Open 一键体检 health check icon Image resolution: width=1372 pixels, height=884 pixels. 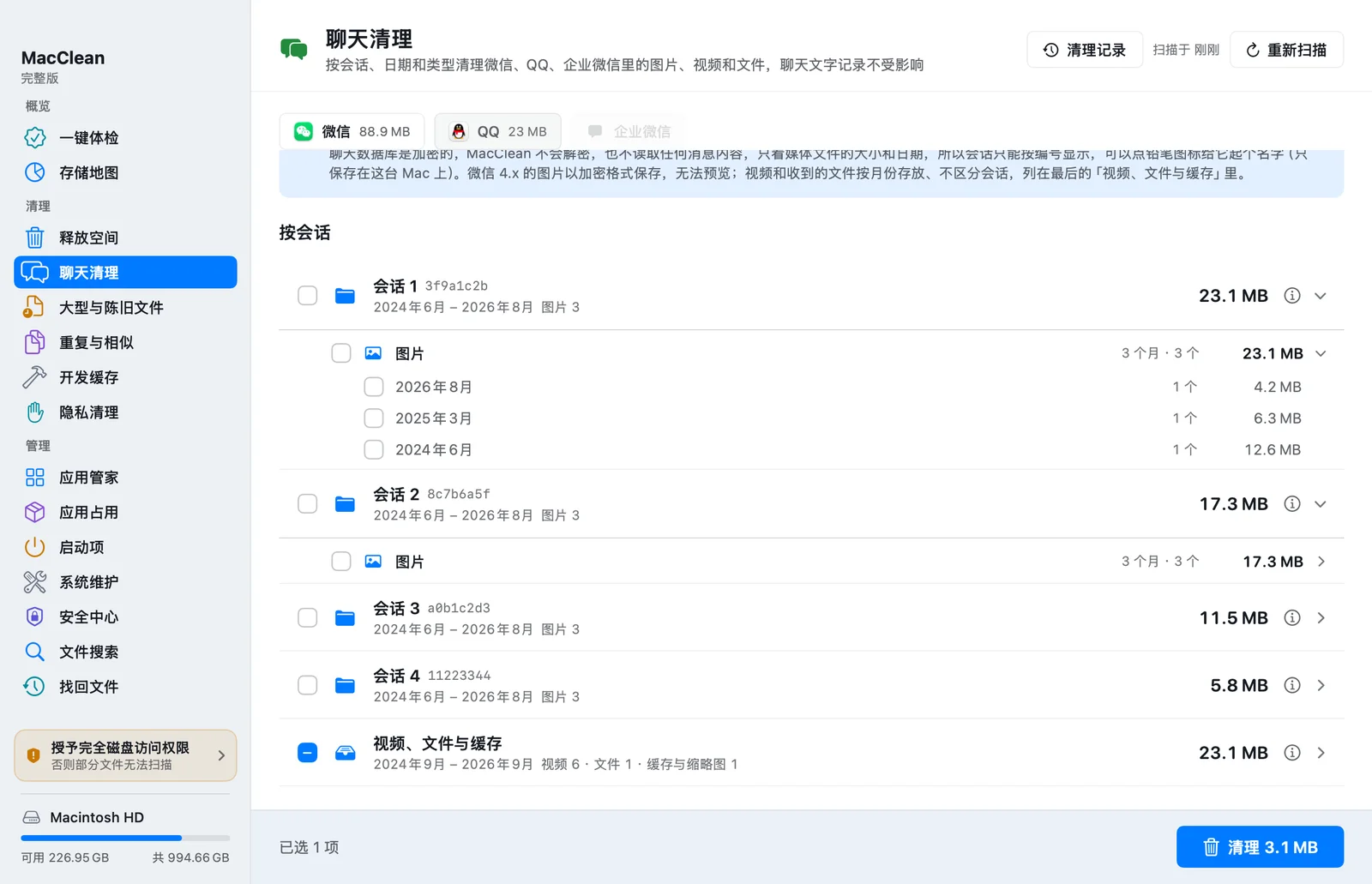pyautogui.click(x=35, y=137)
